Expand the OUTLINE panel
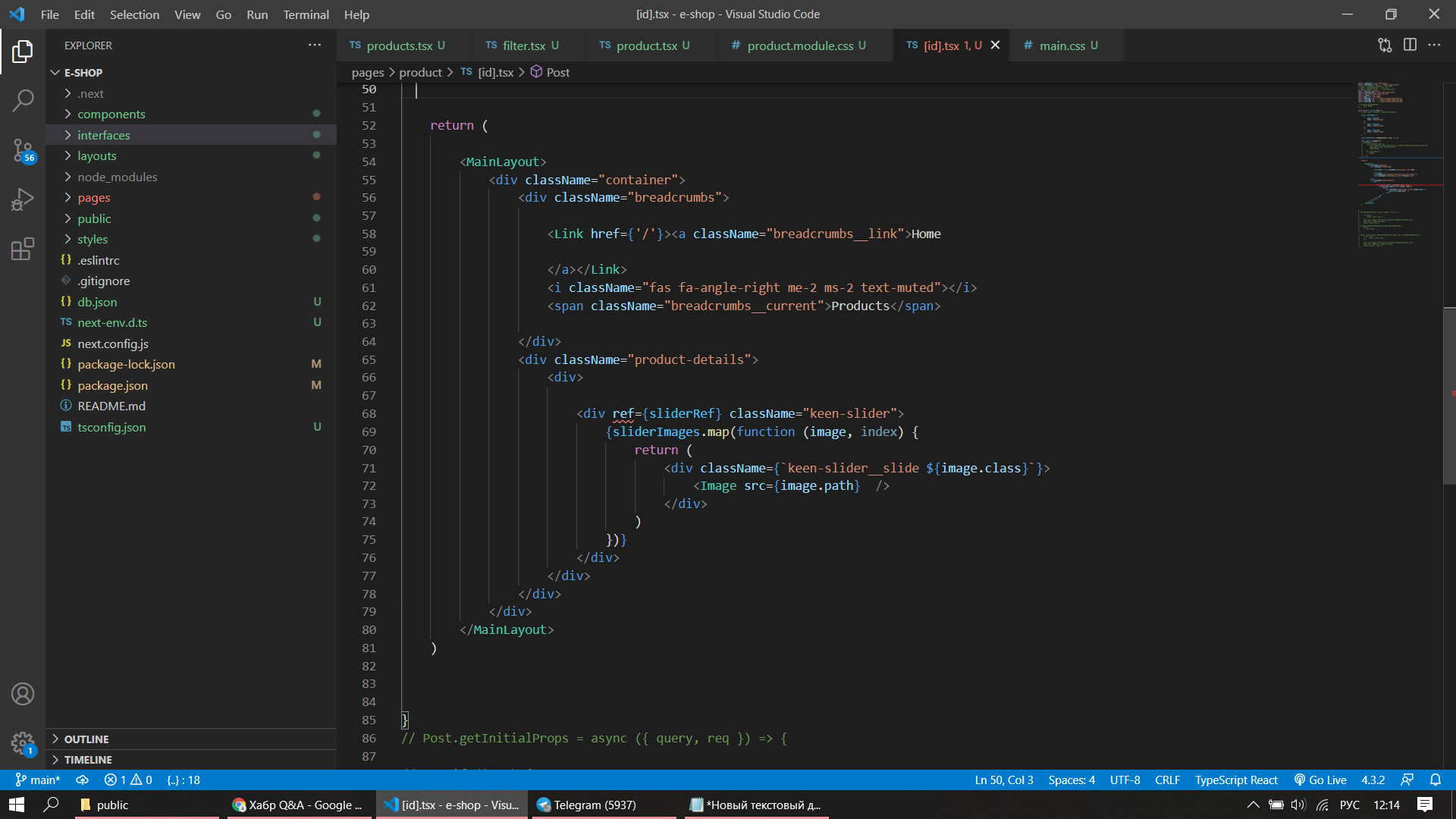The image size is (1456, 819). coord(191,739)
